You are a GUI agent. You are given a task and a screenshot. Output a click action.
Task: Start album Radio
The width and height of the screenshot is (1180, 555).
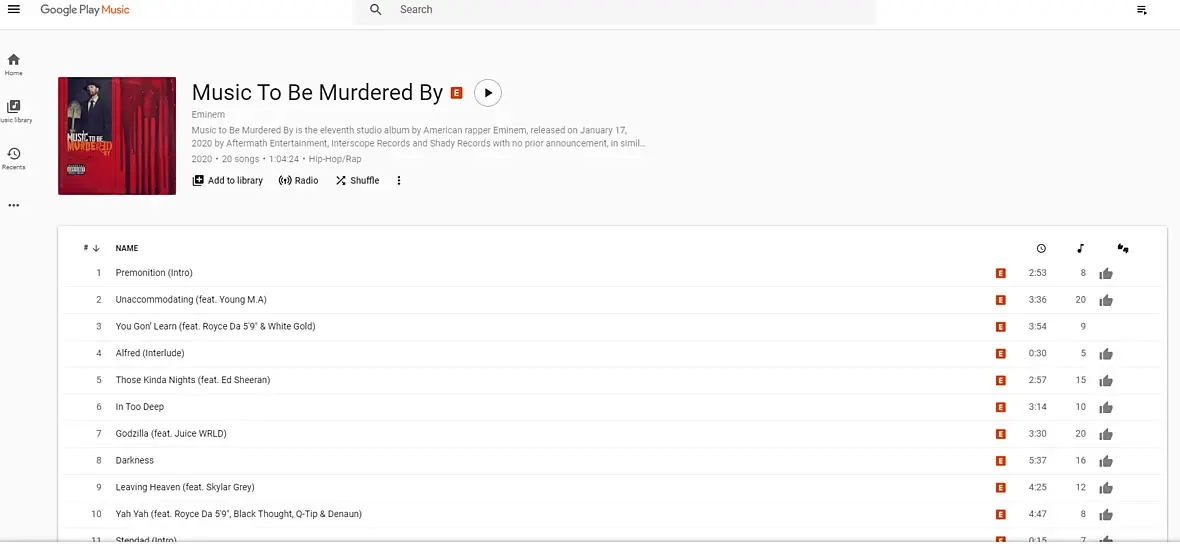click(299, 181)
